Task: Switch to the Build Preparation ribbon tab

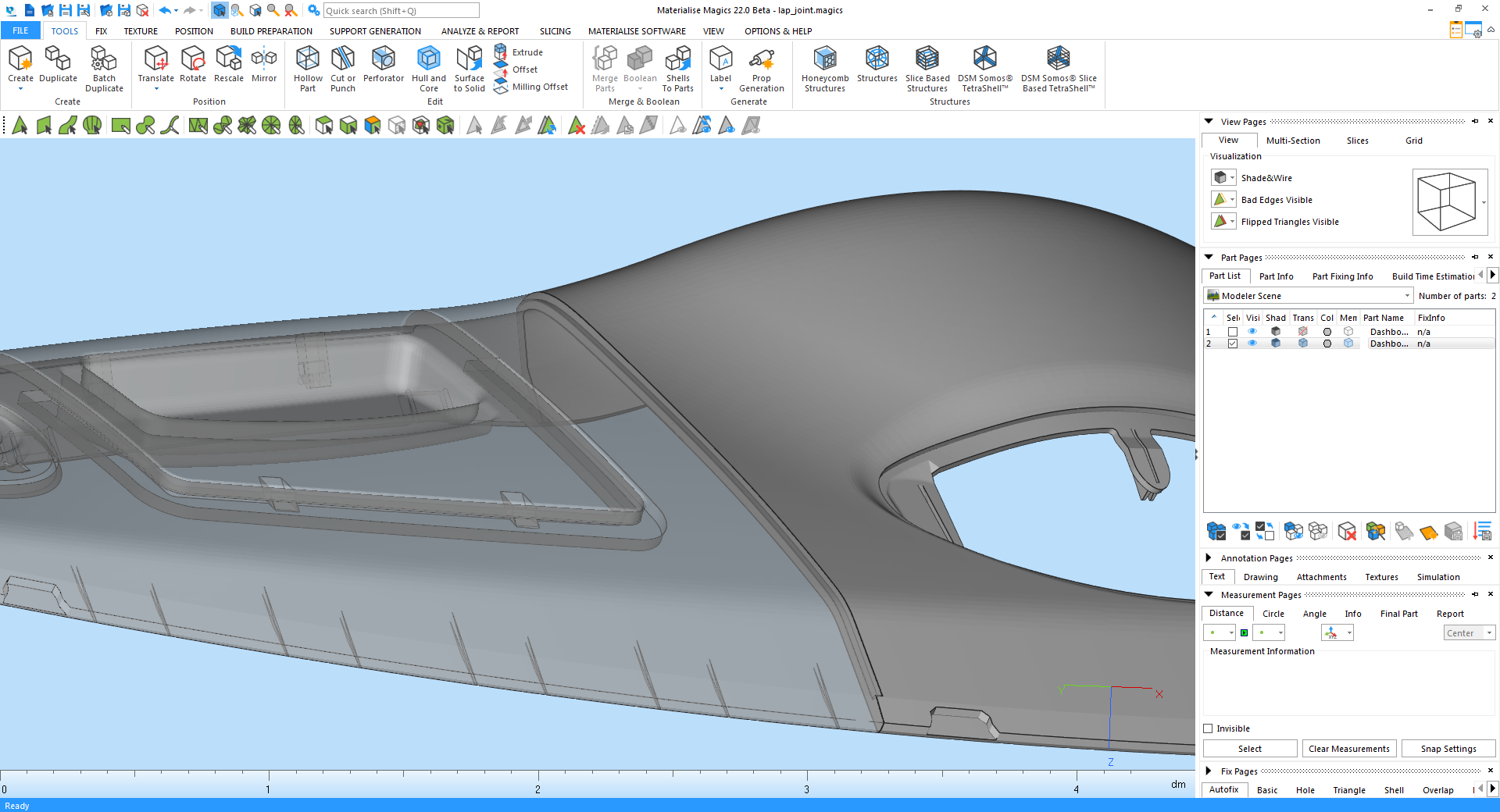Action: [271, 31]
